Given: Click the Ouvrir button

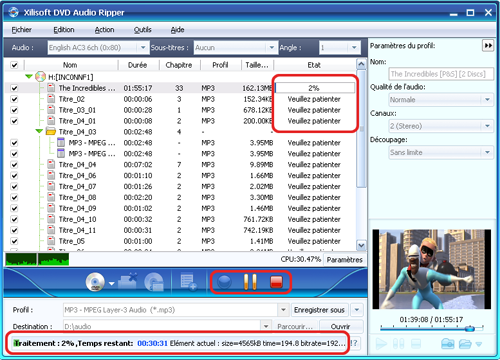Looking at the screenshot, I should pyautogui.click(x=340, y=326).
